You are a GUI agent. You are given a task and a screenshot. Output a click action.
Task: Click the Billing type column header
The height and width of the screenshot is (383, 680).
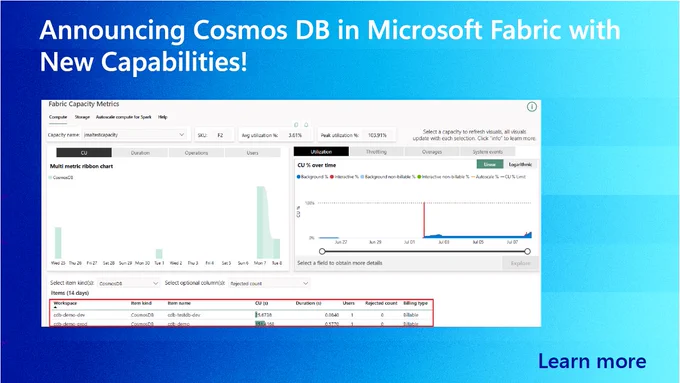(x=415, y=303)
